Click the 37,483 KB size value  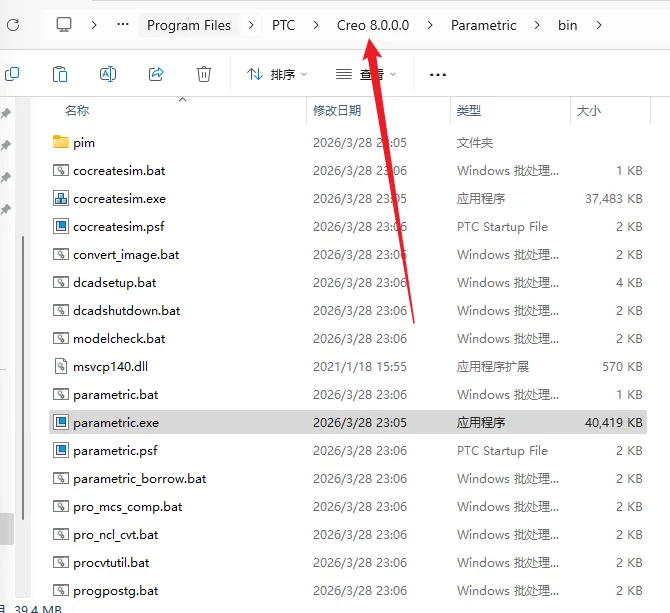(x=614, y=199)
